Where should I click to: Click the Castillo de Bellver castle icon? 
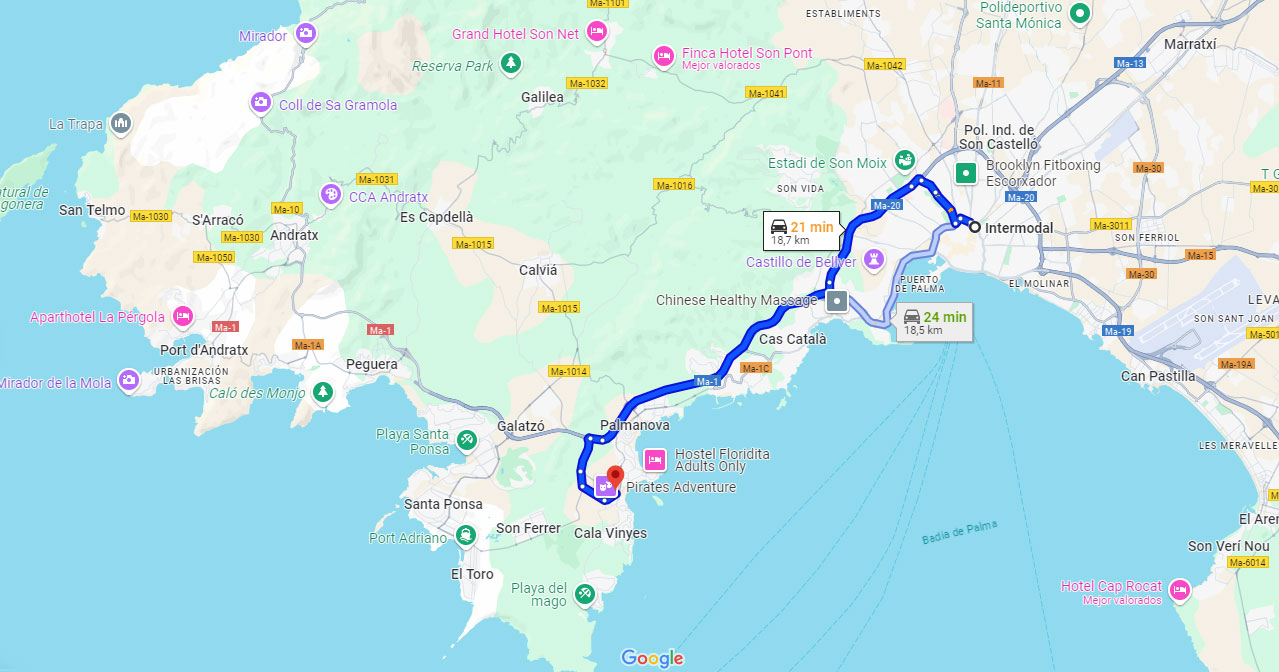(874, 260)
